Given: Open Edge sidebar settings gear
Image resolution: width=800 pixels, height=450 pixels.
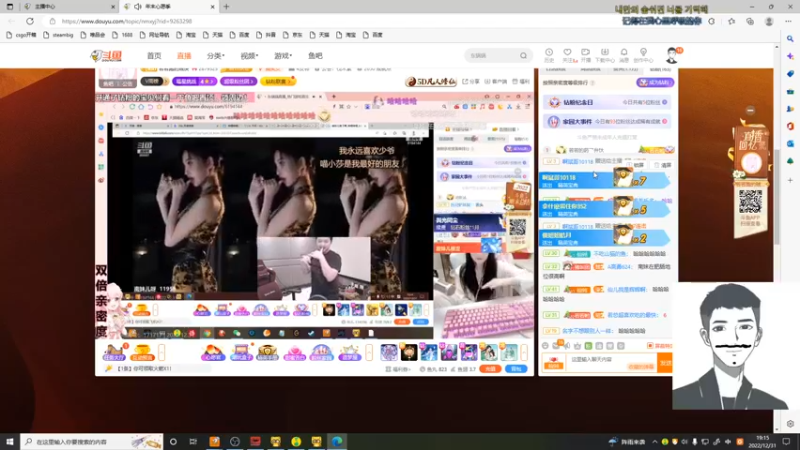Looking at the screenshot, I should 790,424.
